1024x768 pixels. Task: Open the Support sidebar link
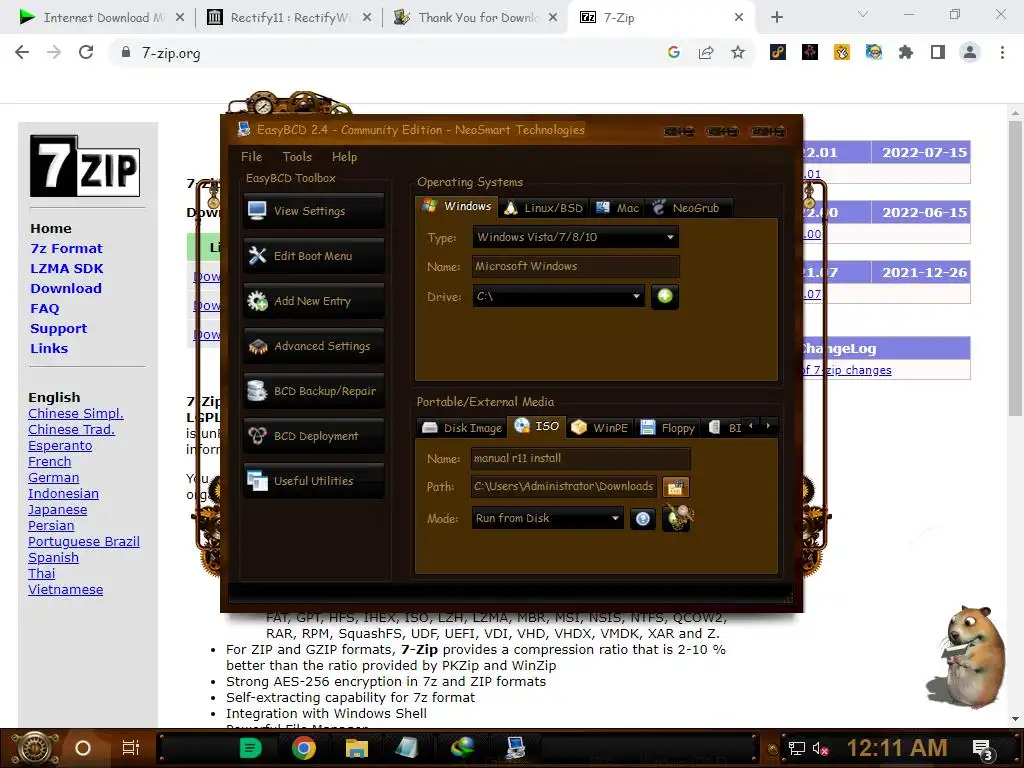(x=59, y=328)
